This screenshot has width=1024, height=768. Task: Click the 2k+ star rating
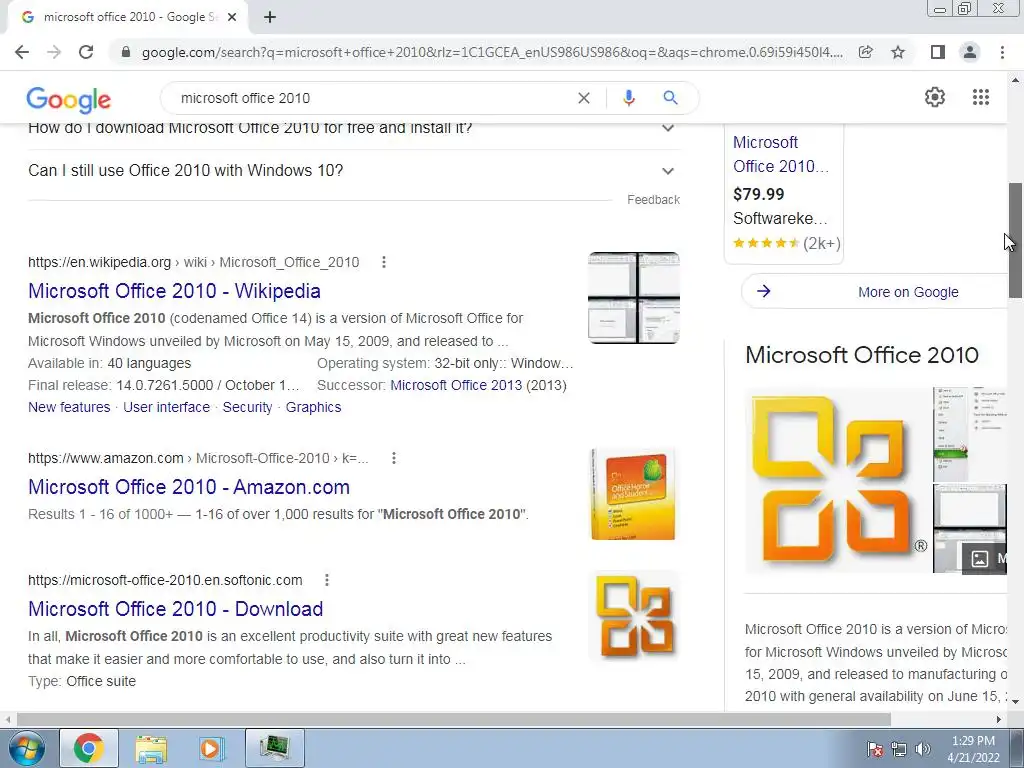click(x=786, y=243)
